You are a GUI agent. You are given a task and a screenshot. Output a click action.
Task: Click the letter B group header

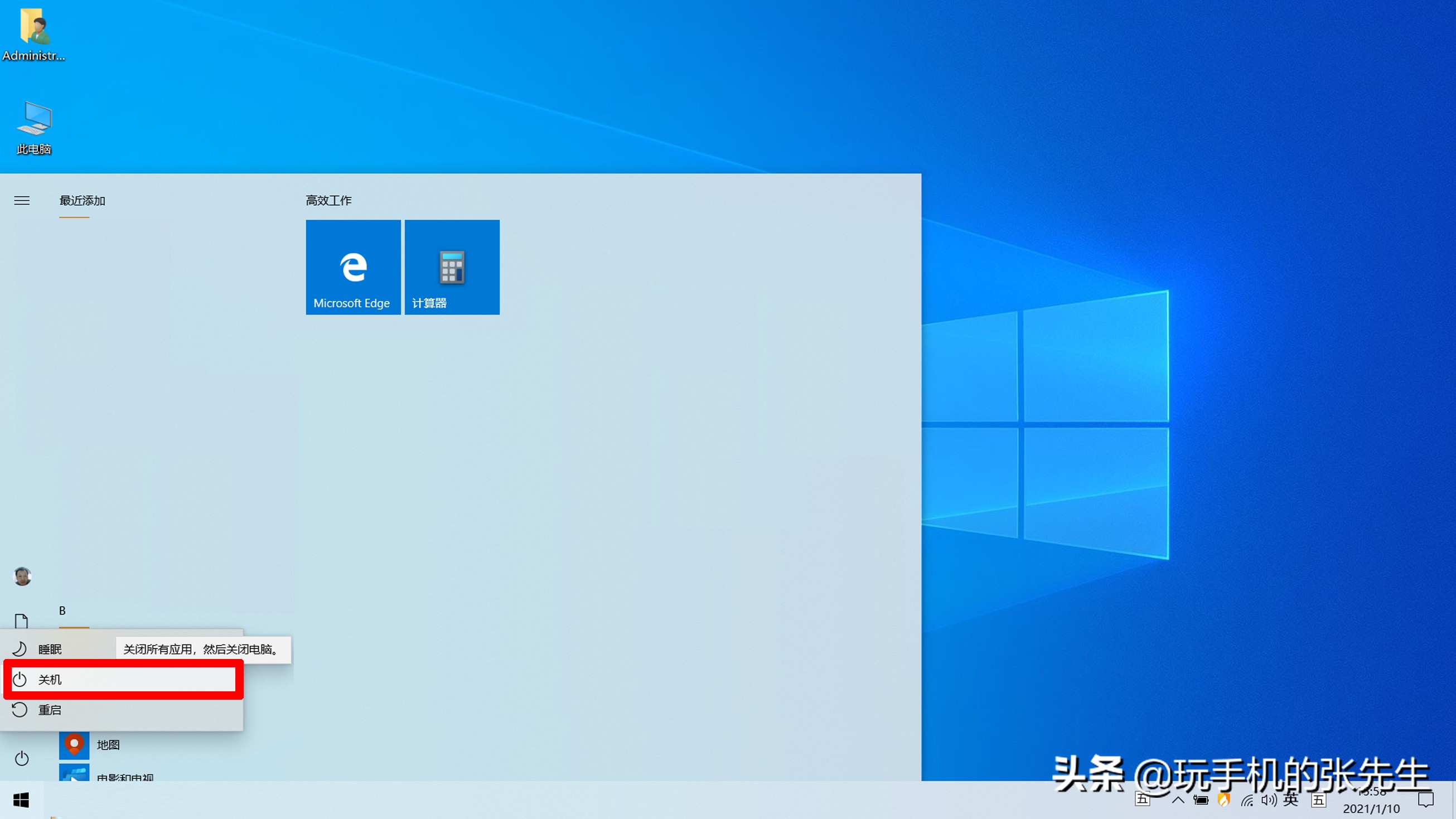pyautogui.click(x=62, y=610)
